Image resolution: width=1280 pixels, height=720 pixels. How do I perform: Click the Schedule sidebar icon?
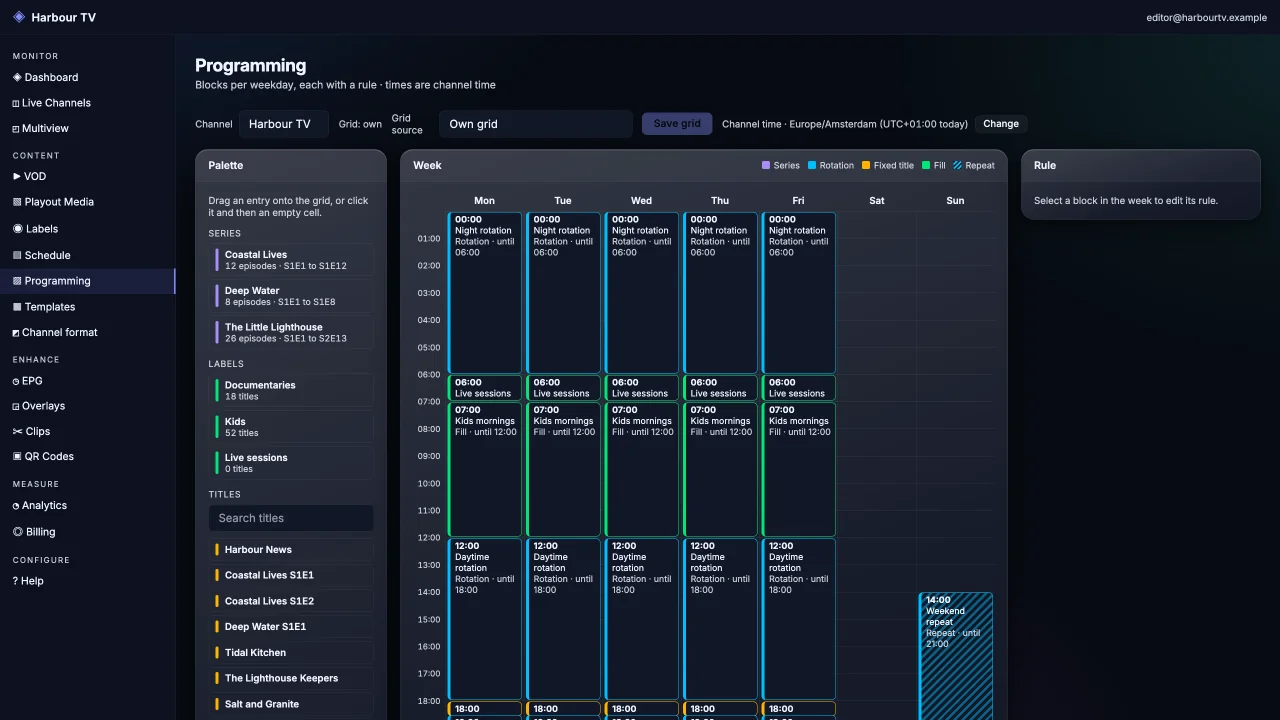(x=17, y=255)
